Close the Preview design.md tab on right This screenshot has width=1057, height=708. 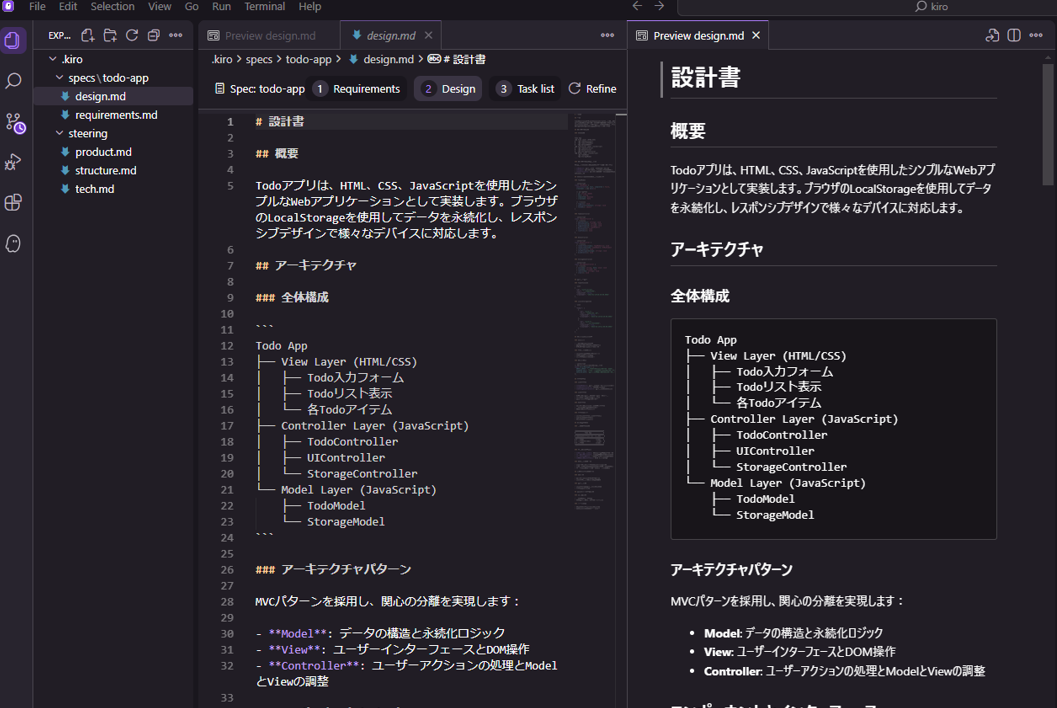756,35
